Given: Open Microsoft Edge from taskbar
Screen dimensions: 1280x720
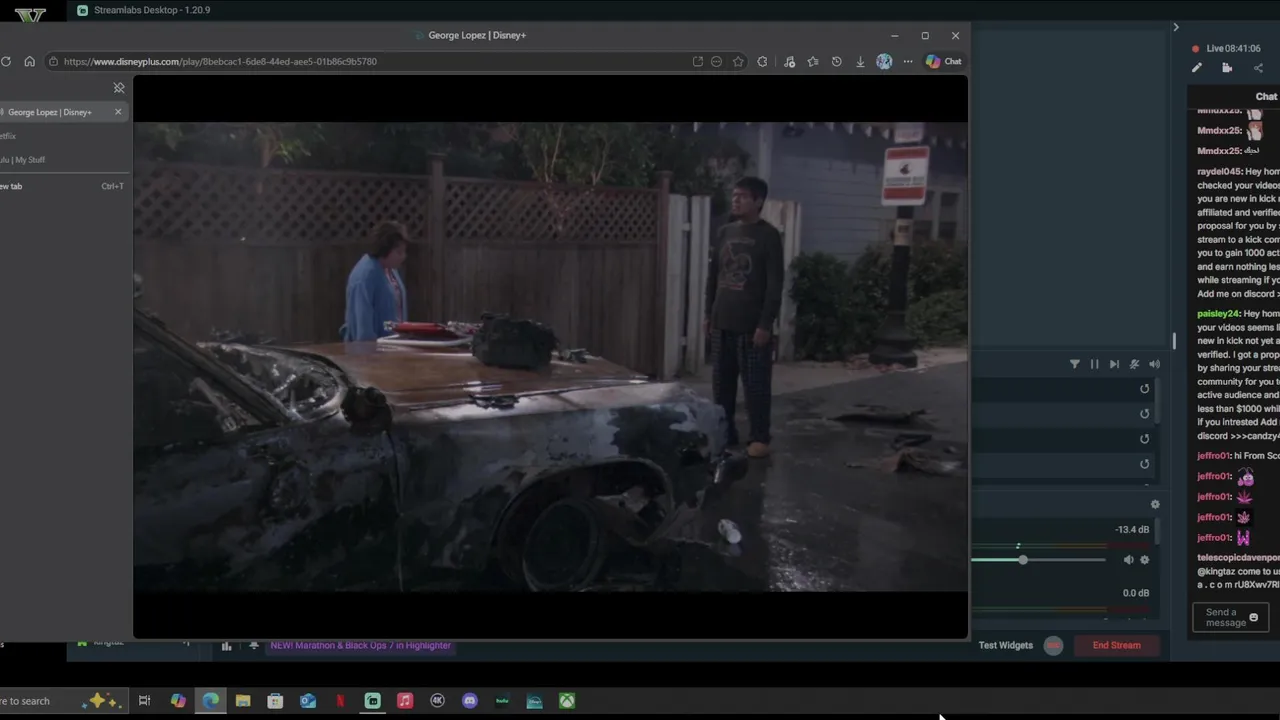Looking at the screenshot, I should point(210,701).
